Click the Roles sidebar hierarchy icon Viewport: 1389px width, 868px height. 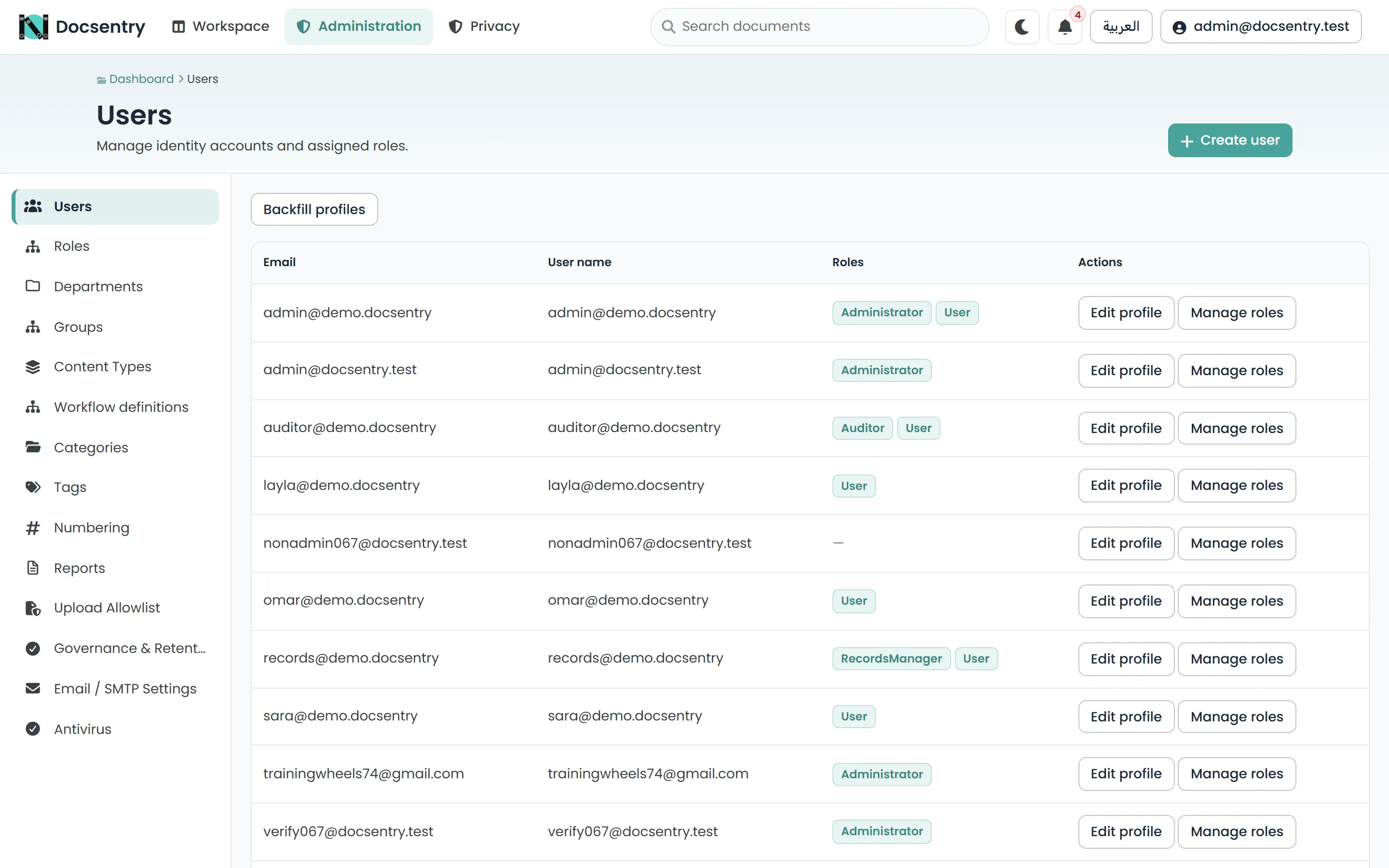(x=33, y=246)
